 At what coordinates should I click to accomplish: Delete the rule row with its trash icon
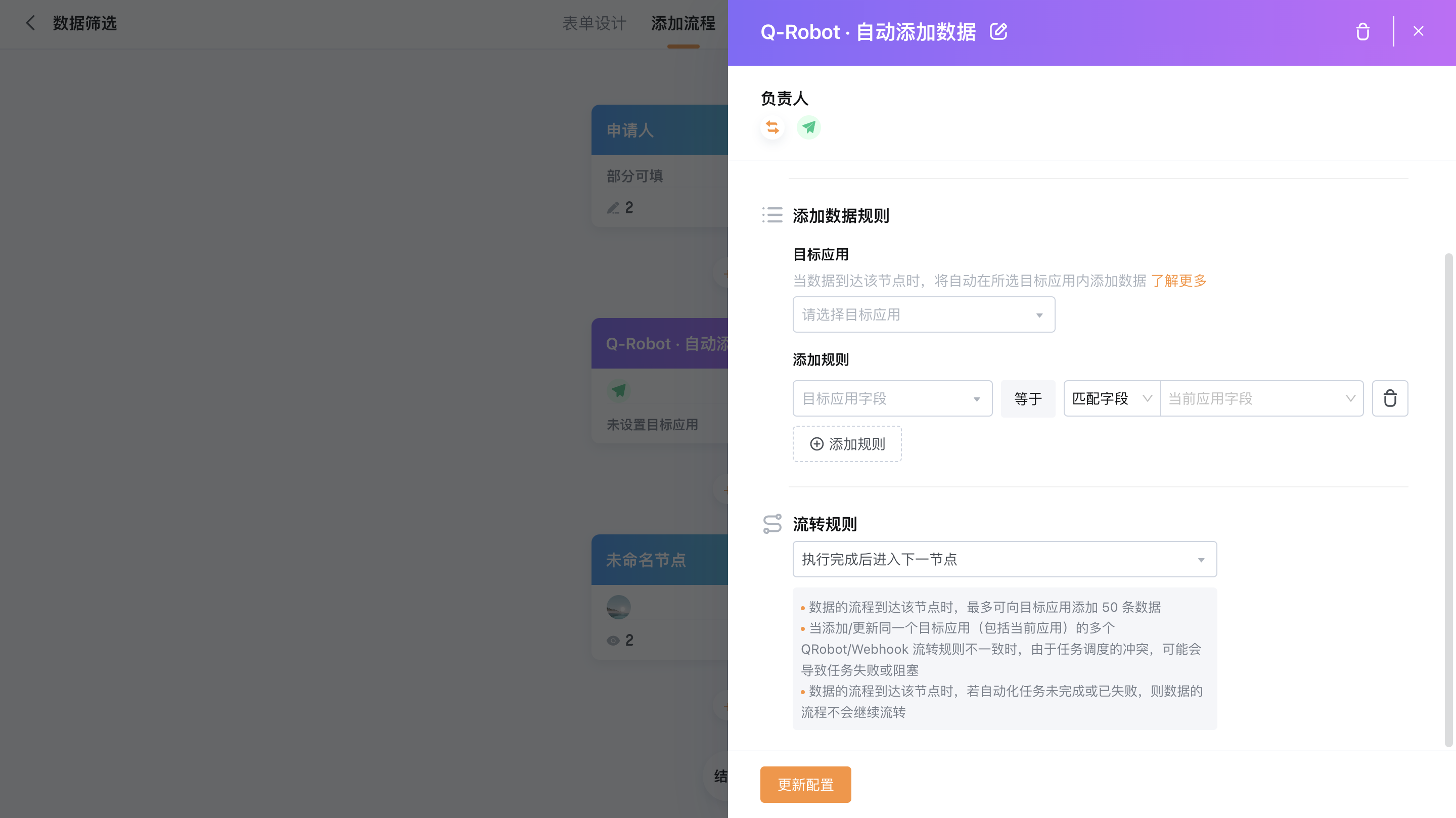1390,398
